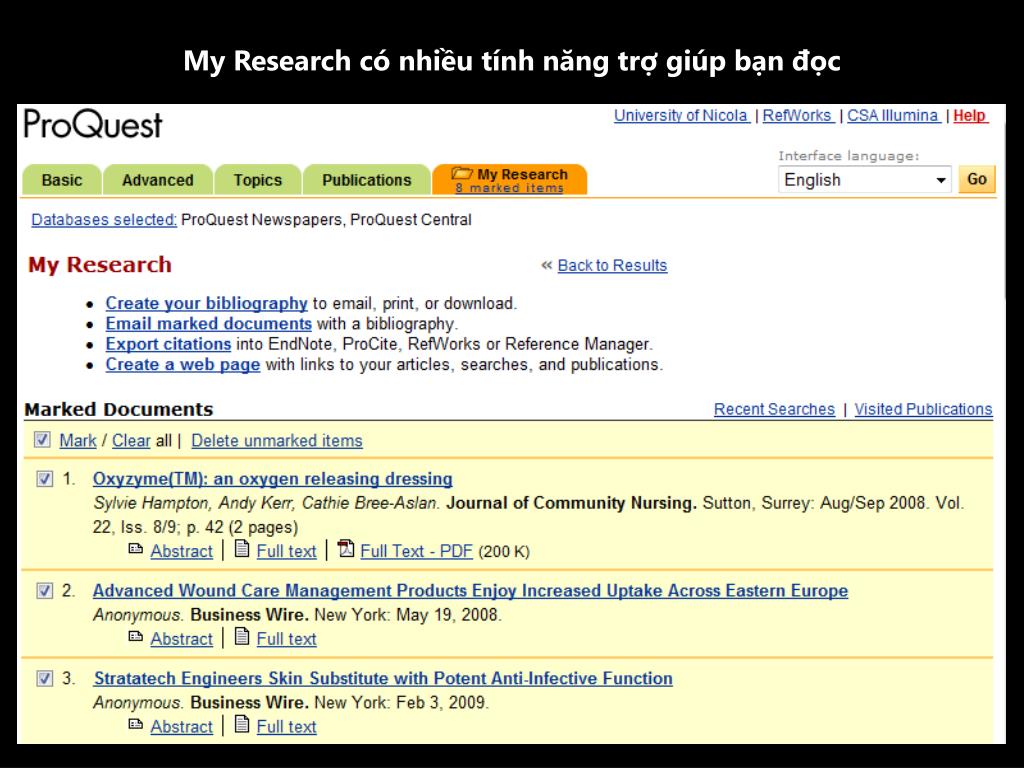Open Visited Publications
Viewport: 1024px width, 768px height.
[x=923, y=409]
